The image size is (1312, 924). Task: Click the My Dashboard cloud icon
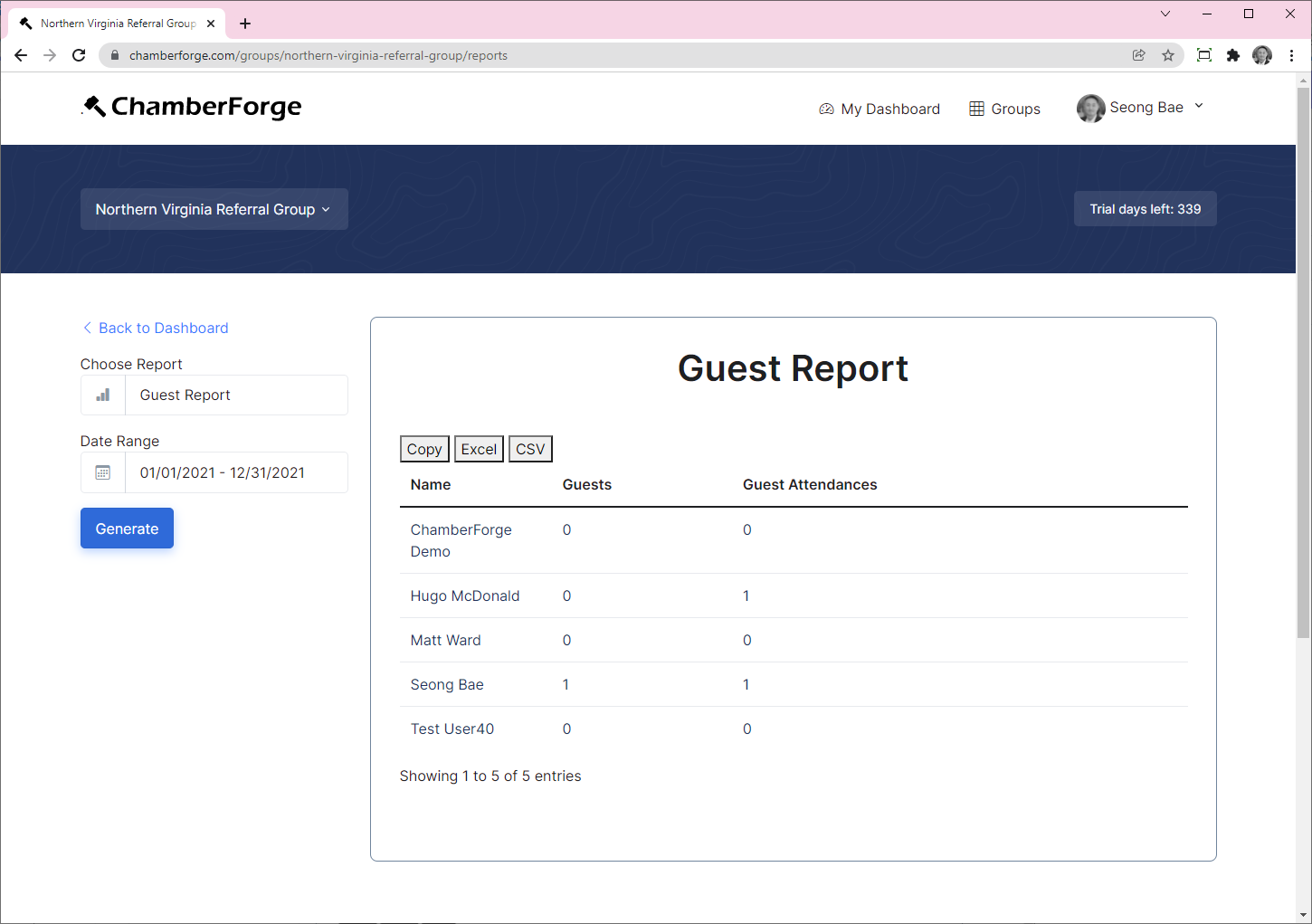(x=826, y=108)
